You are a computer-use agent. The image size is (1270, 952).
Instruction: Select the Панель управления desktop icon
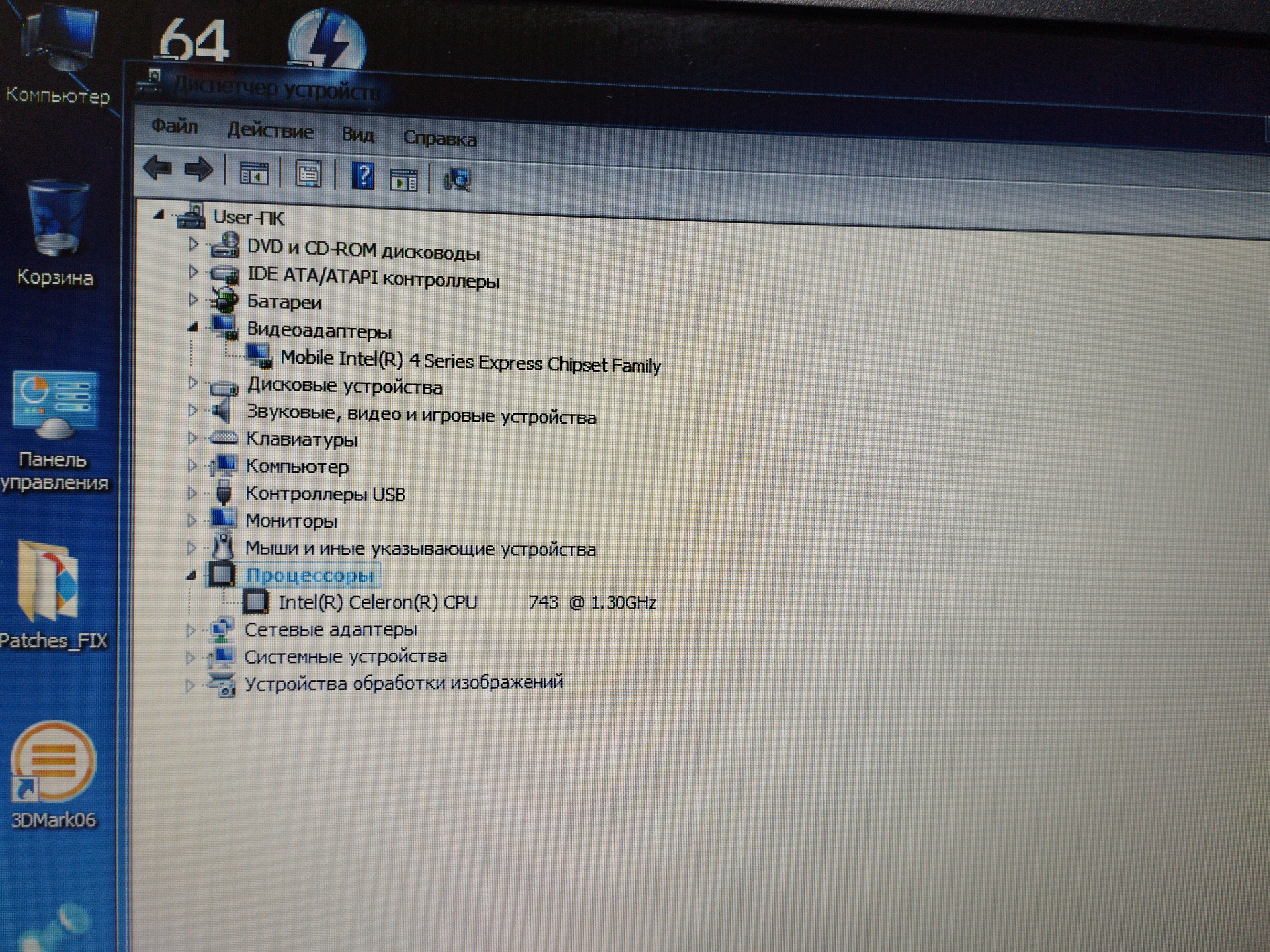[54, 431]
